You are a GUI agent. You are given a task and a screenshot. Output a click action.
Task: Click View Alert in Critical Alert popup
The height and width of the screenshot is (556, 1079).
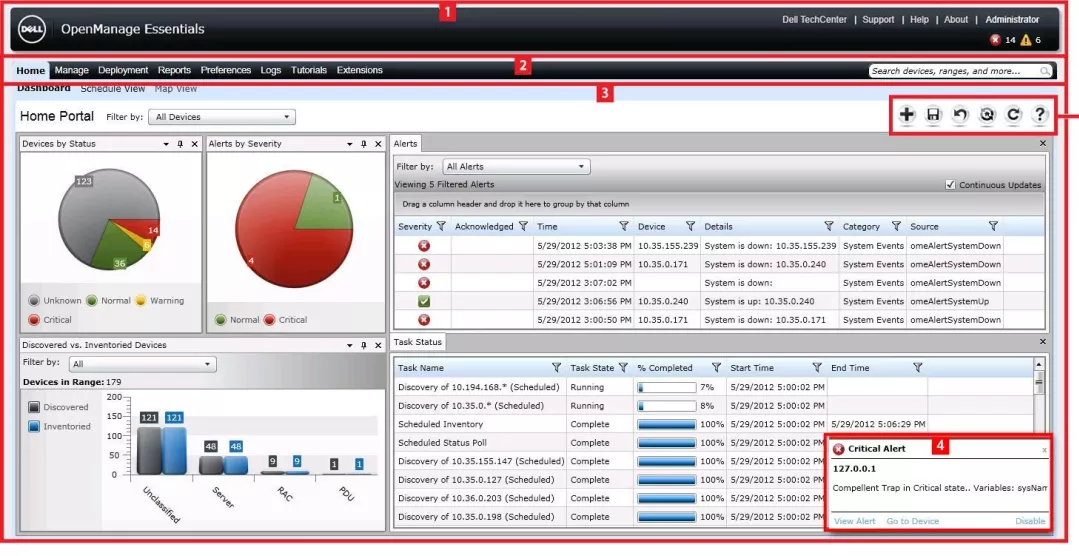855,522
